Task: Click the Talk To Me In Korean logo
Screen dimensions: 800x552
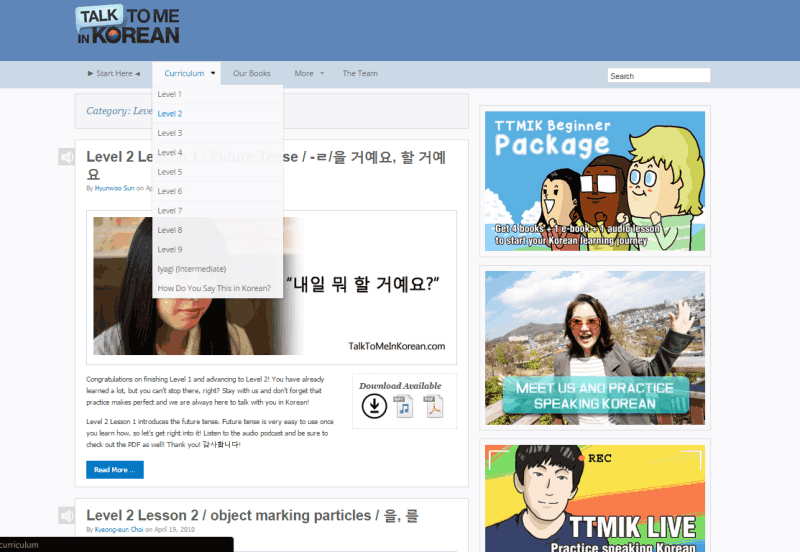Action: tap(128, 25)
